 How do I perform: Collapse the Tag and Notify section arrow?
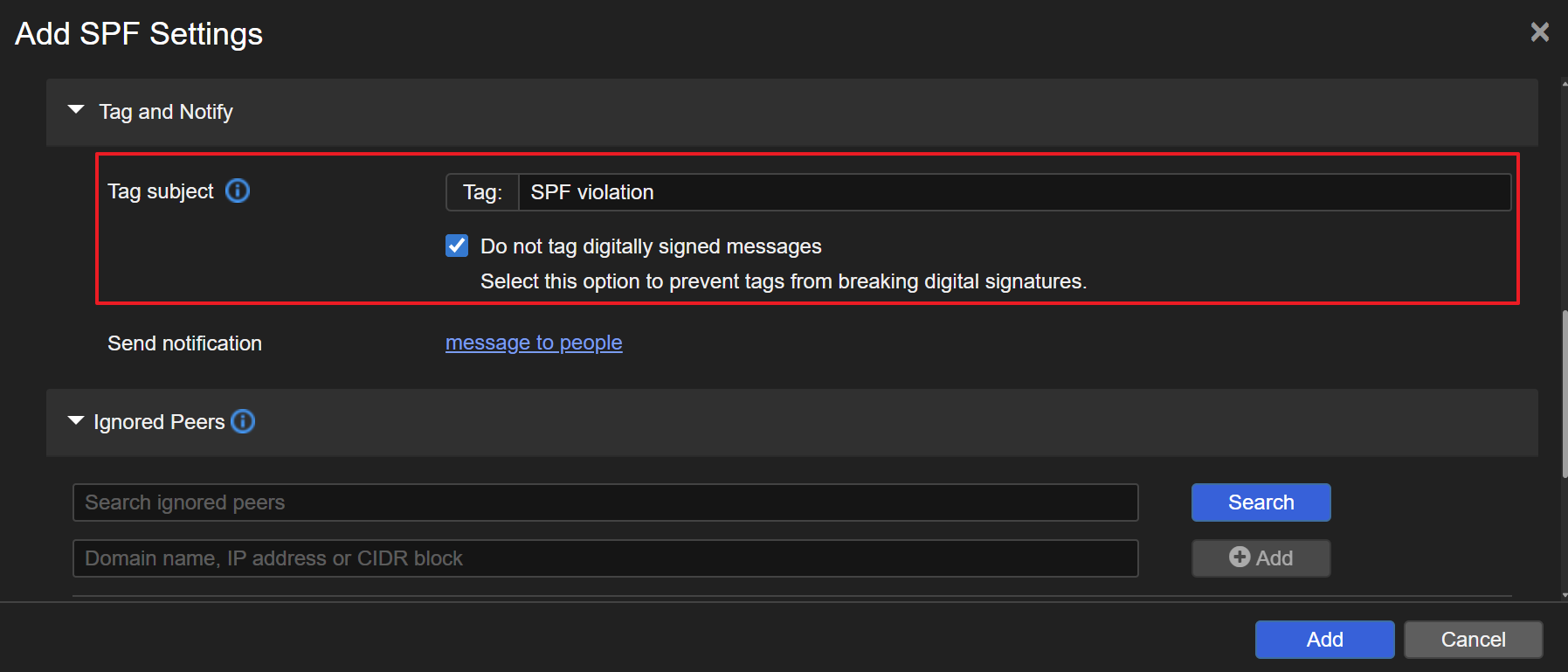pyautogui.click(x=76, y=110)
